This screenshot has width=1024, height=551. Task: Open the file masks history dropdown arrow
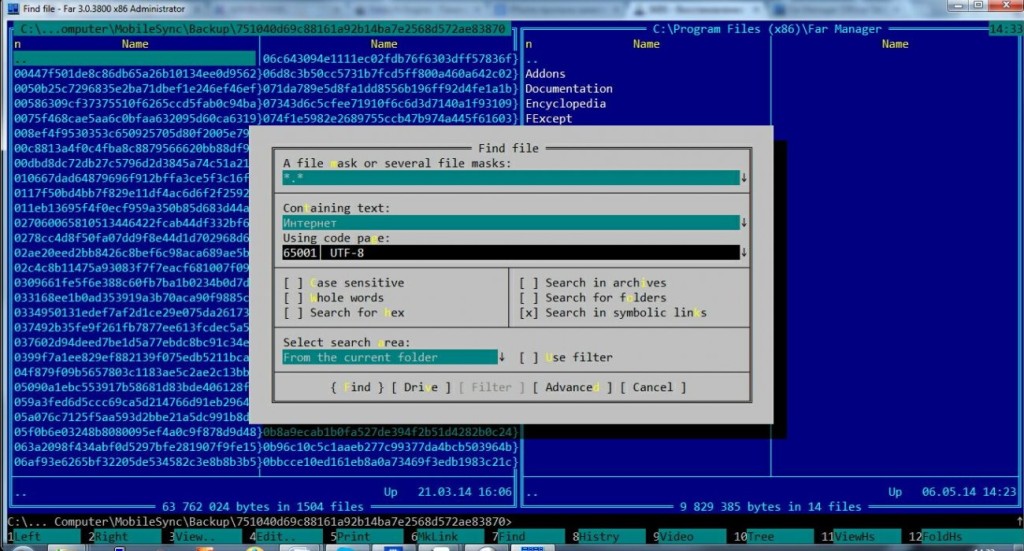coord(744,178)
